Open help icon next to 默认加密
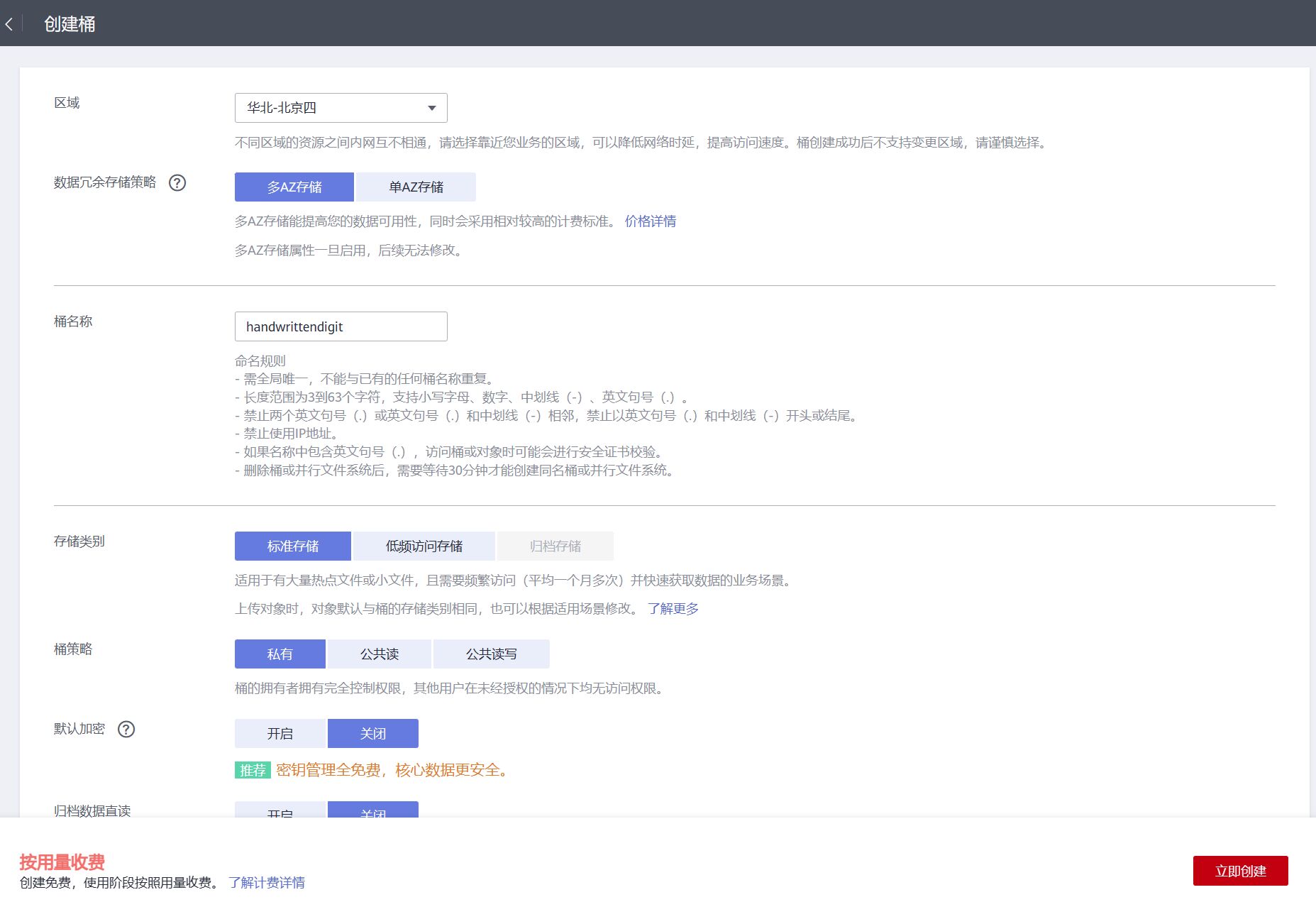 coord(126,730)
